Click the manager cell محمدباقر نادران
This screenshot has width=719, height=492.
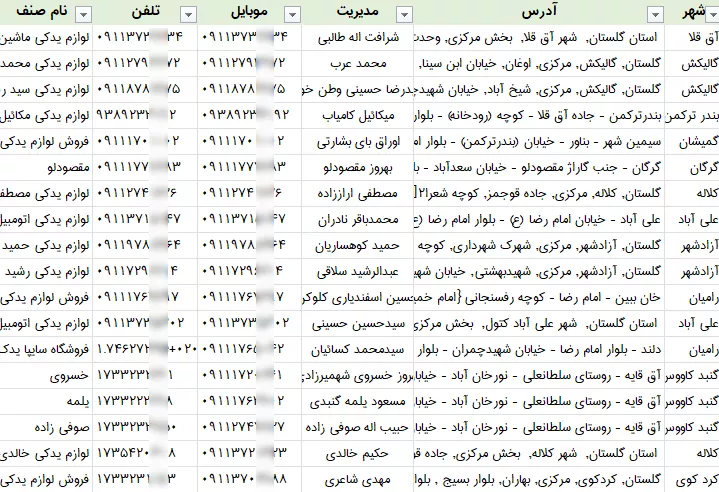coord(358,220)
